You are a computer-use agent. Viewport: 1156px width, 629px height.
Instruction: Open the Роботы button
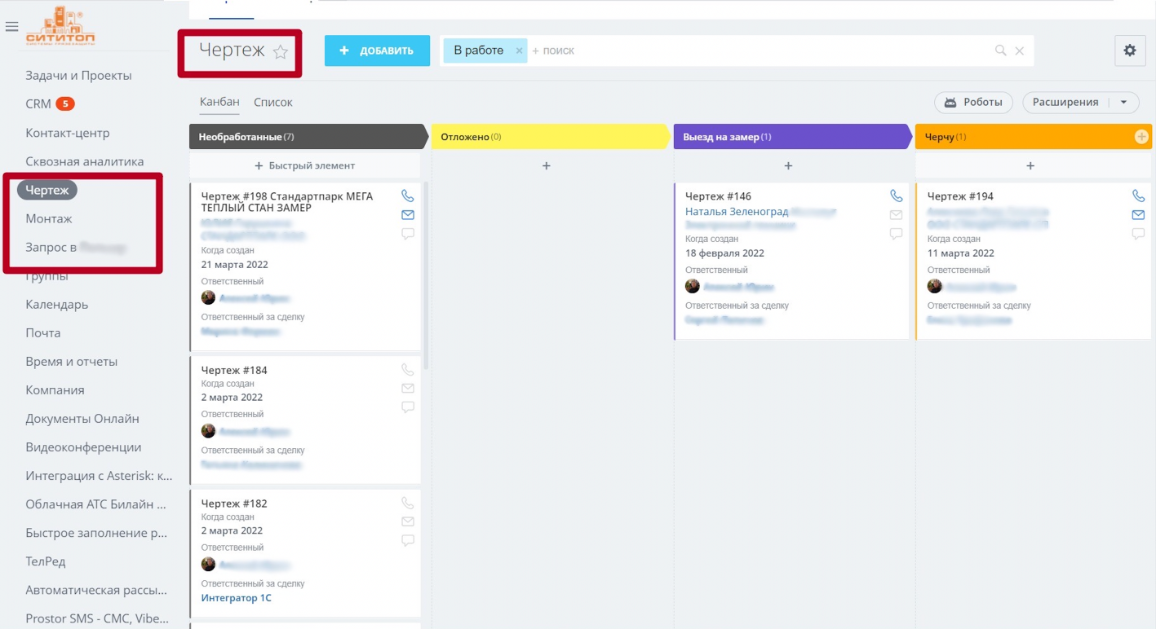click(x=973, y=102)
